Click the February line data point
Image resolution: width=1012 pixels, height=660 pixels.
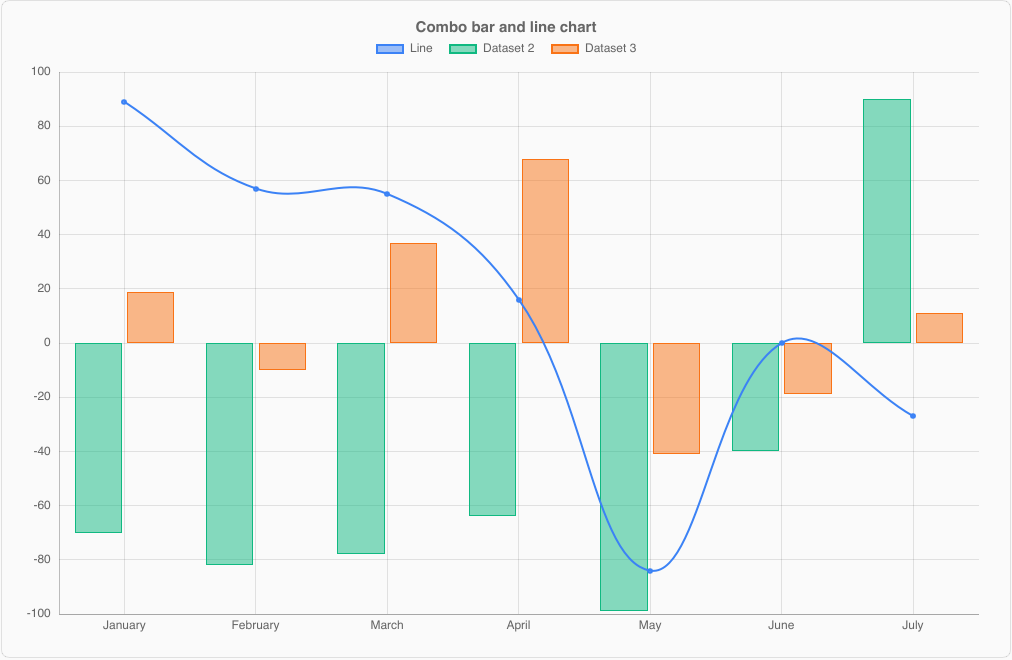pyautogui.click(x=256, y=189)
